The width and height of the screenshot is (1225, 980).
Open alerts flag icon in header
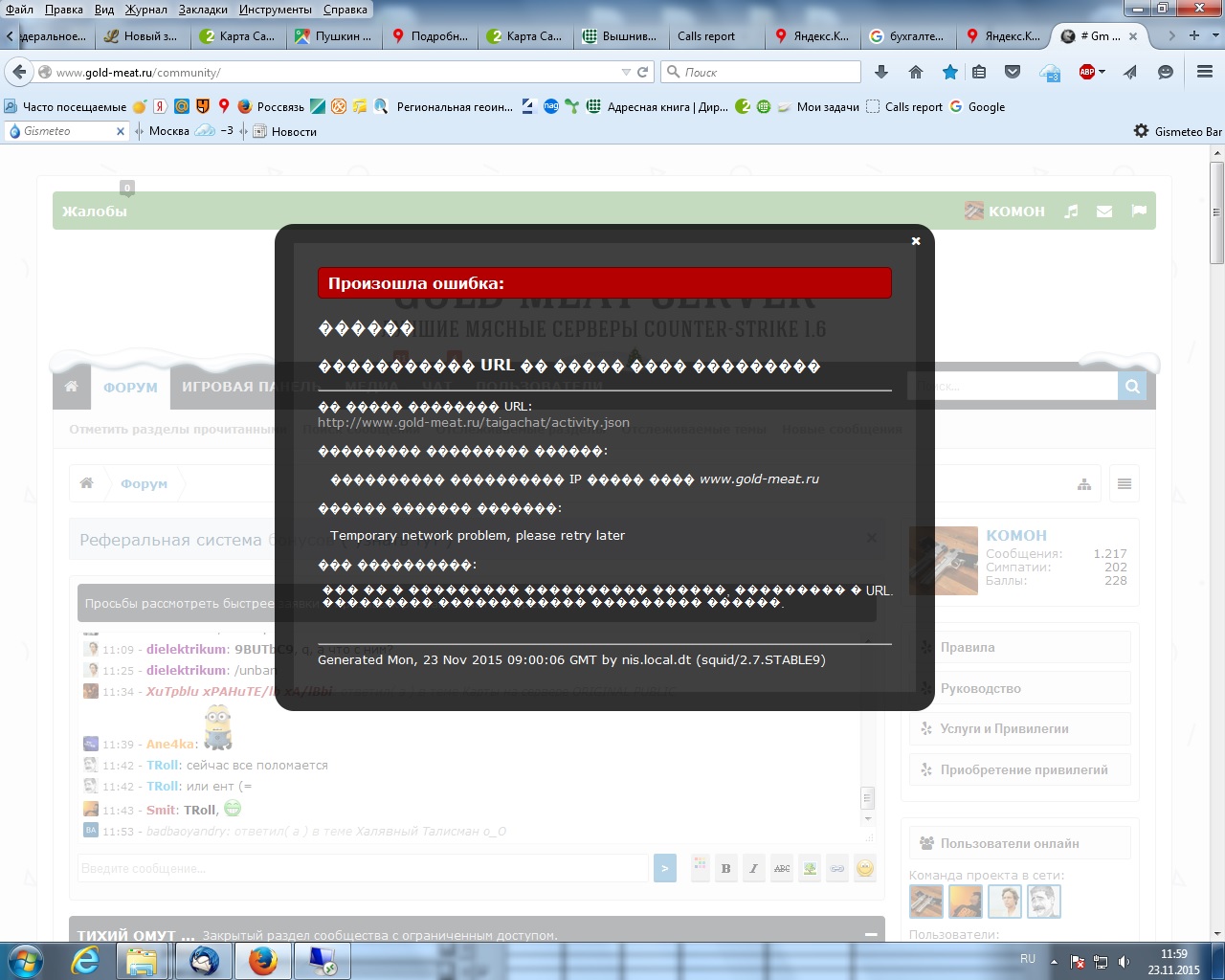(1139, 211)
